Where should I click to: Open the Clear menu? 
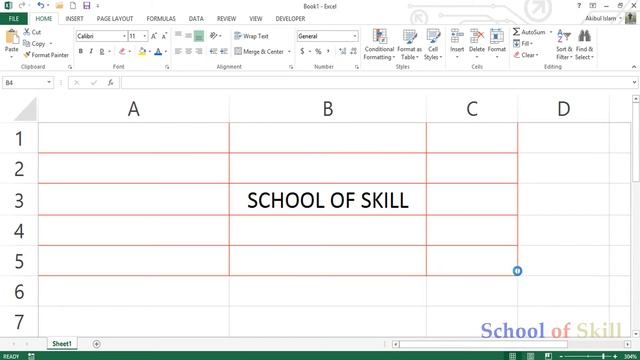(526, 55)
